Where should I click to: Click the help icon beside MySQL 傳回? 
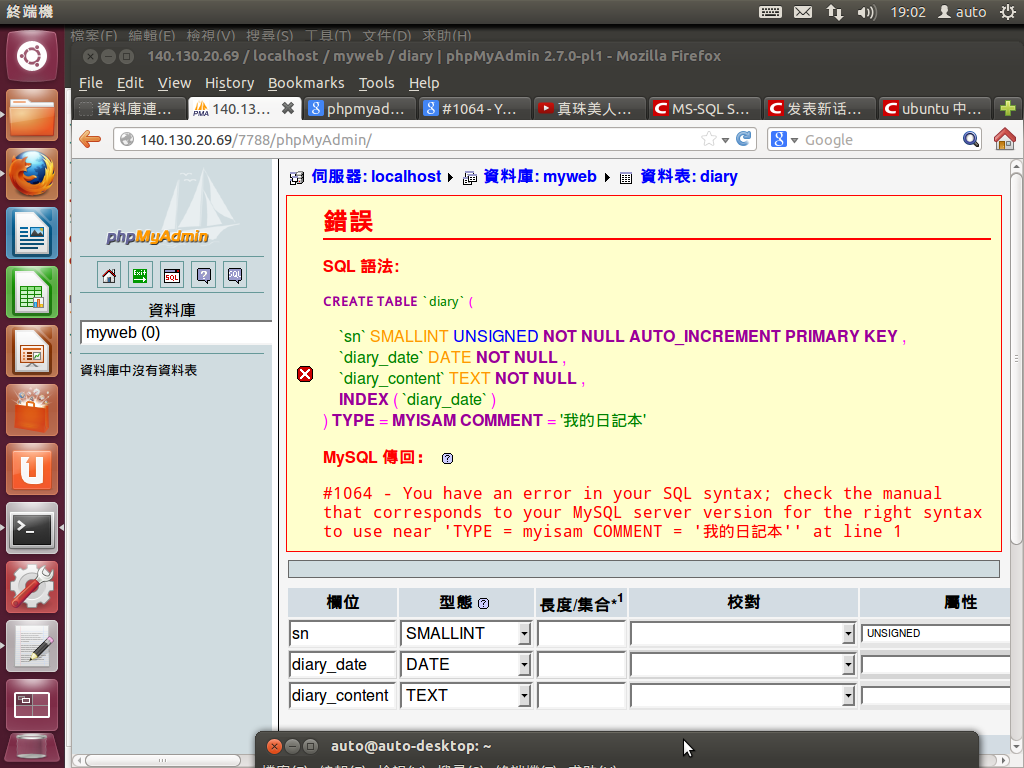(x=447, y=459)
